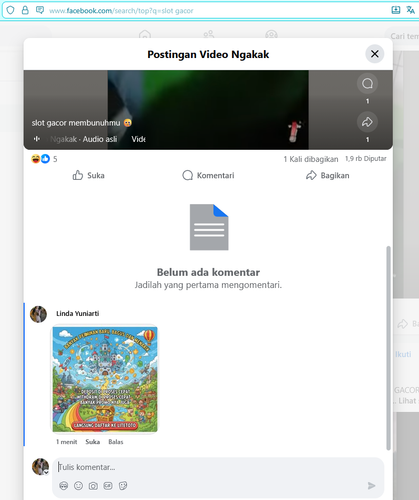Tap the video overlay share arrow icon

coord(367,122)
